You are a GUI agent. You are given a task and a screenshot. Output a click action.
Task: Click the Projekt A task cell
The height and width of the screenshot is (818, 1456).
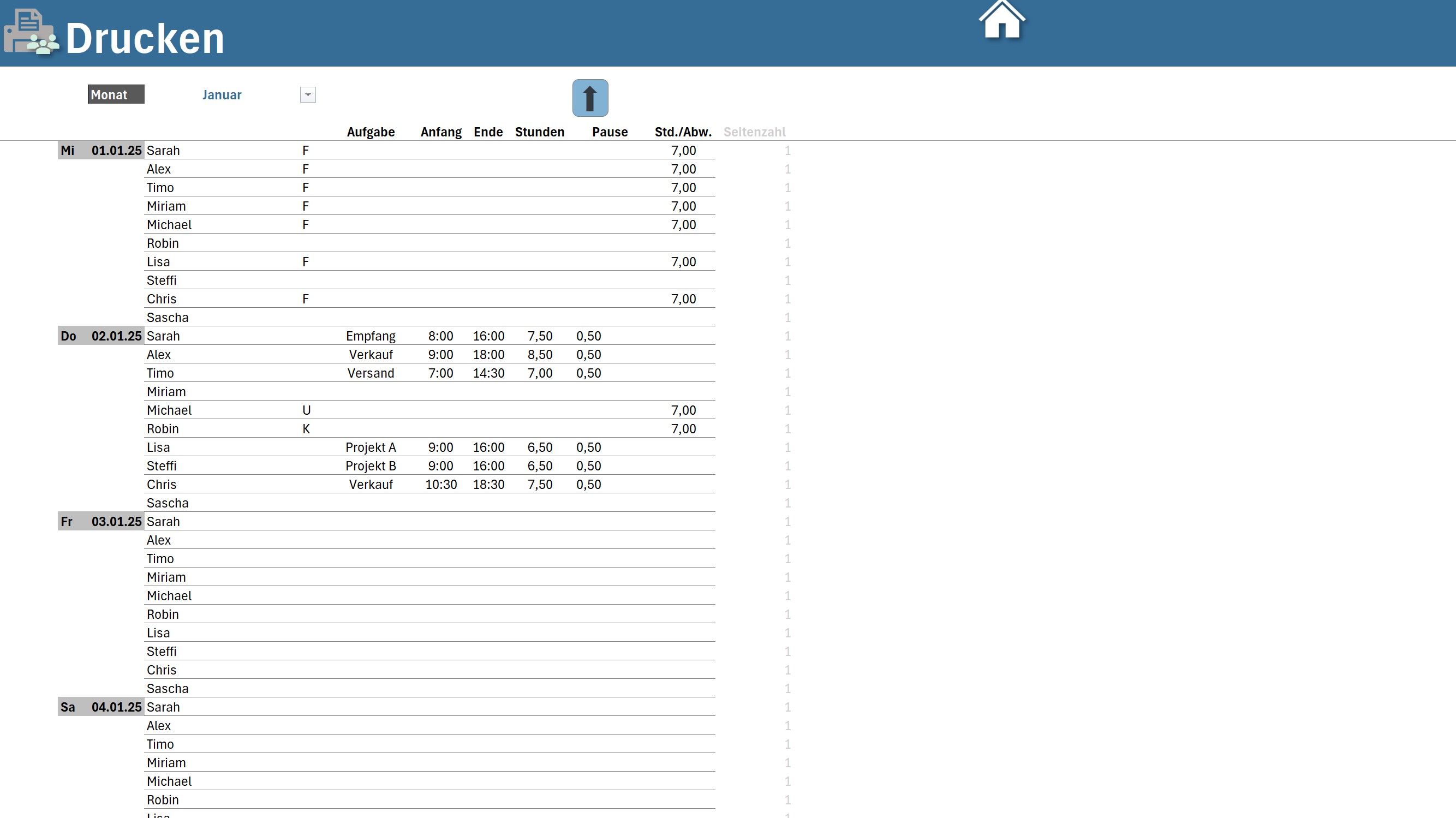pyautogui.click(x=370, y=447)
